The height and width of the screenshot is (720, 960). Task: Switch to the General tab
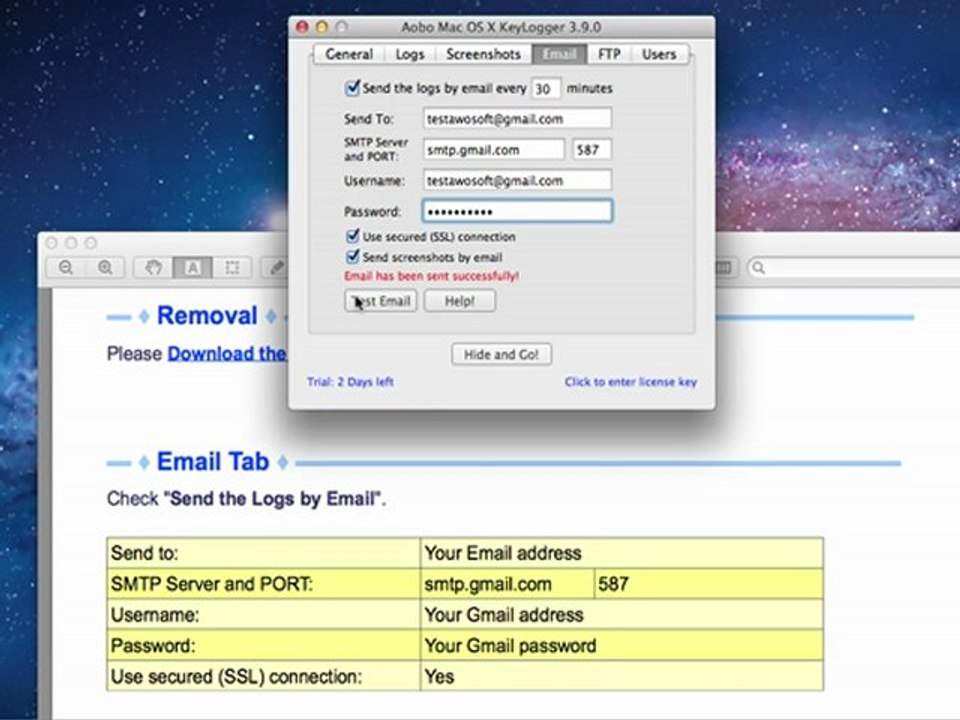349,54
